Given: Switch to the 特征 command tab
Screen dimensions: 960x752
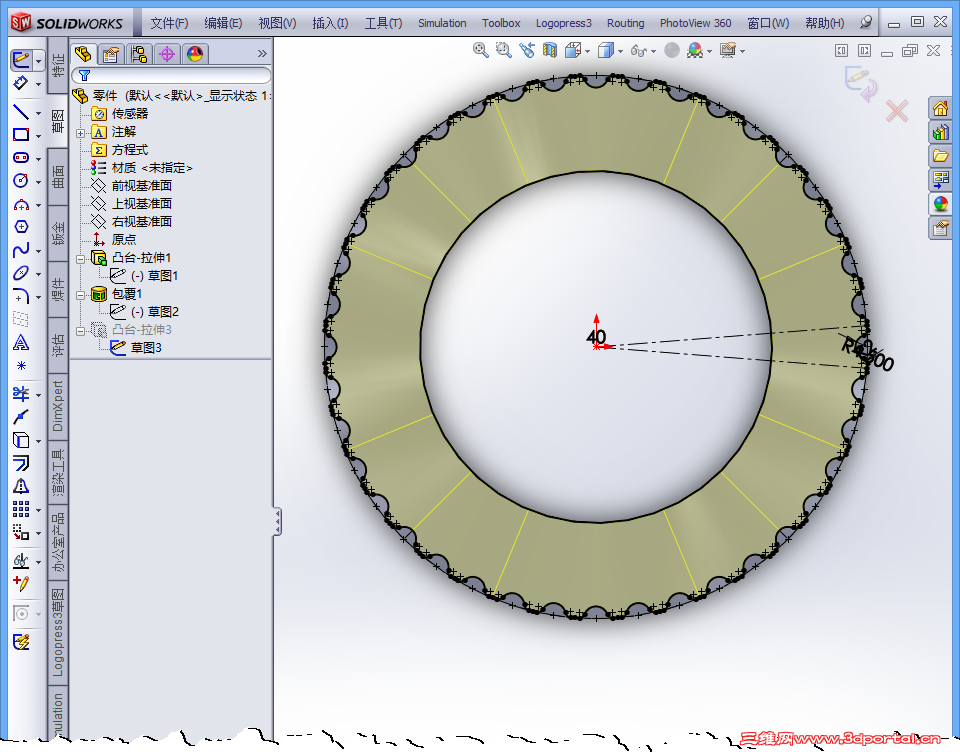Looking at the screenshot, I should (x=58, y=65).
